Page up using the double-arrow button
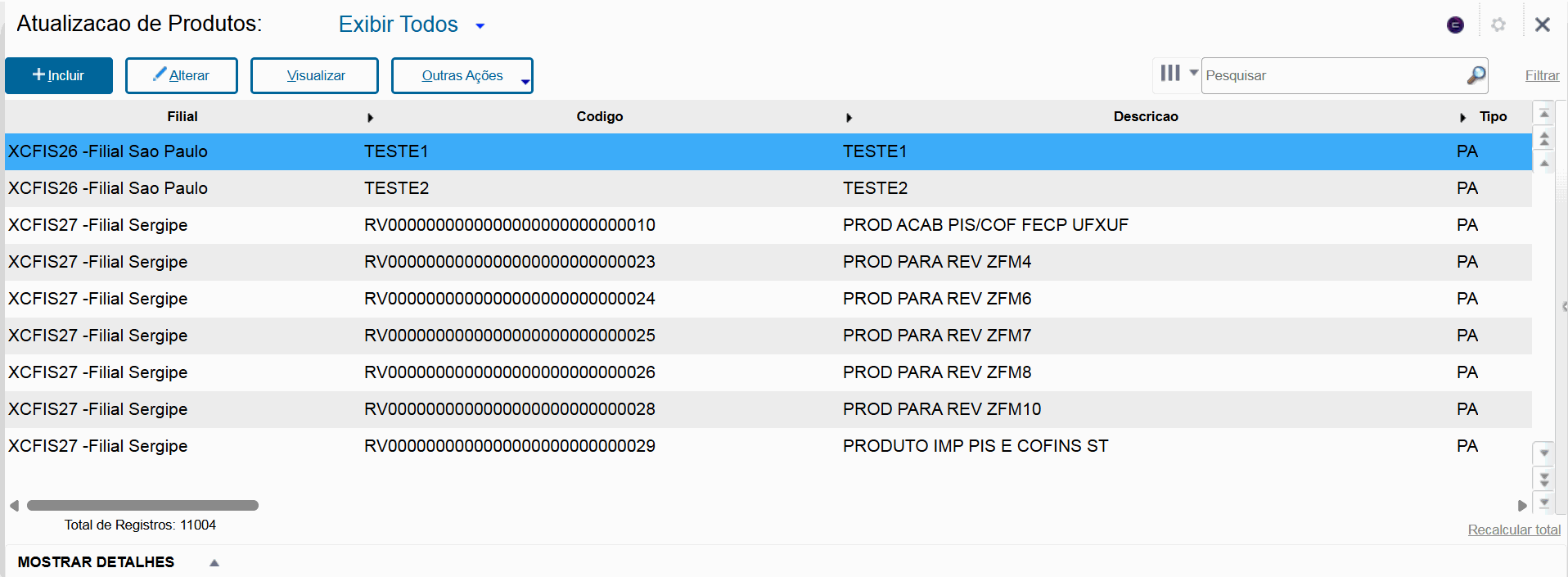1568x577 pixels. 1544,139
